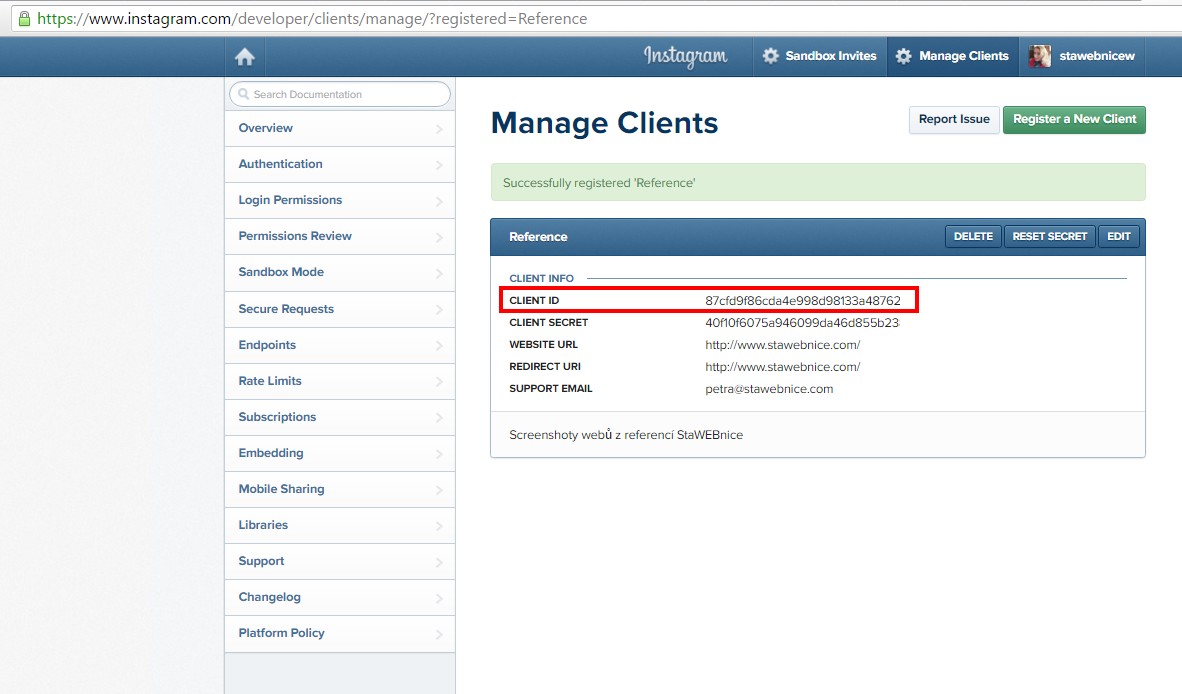Image resolution: width=1182 pixels, height=694 pixels.
Task: Edit the Reference client
Action: (1119, 237)
